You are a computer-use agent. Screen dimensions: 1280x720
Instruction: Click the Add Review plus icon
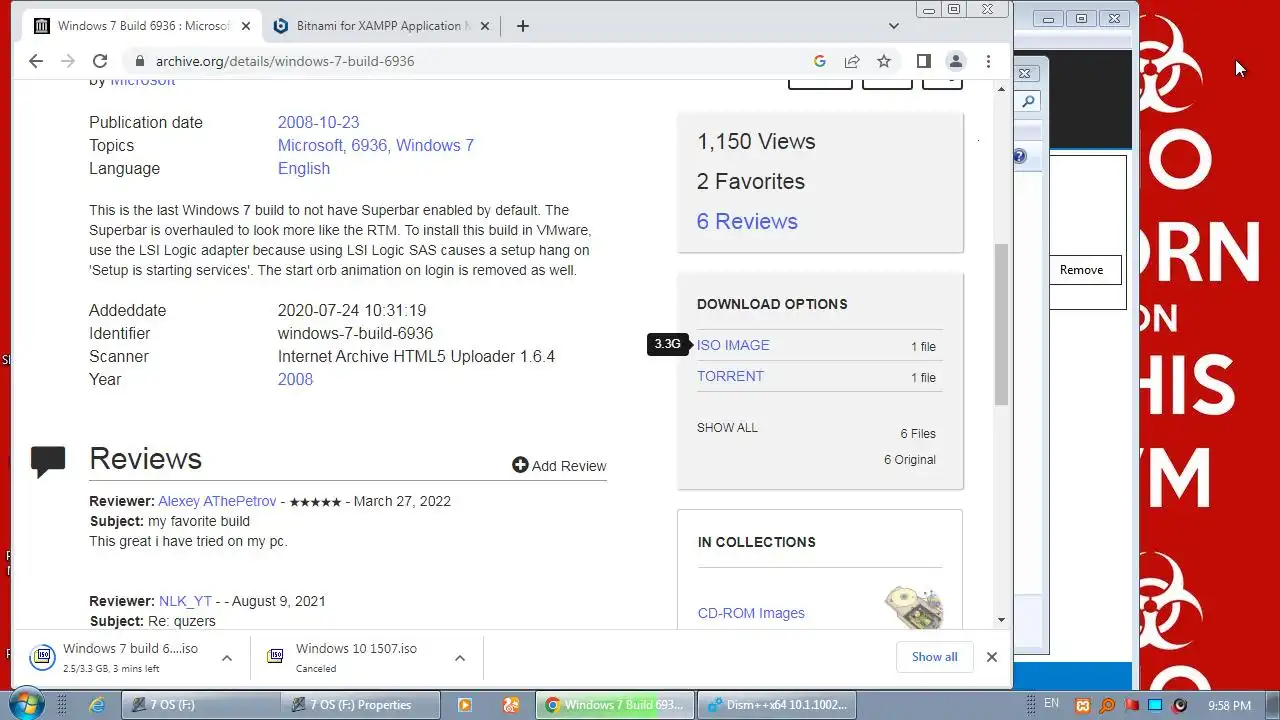520,465
